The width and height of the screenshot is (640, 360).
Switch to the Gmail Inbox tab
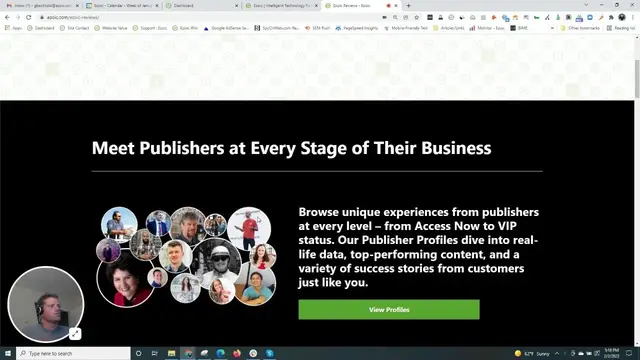pyautogui.click(x=42, y=6)
